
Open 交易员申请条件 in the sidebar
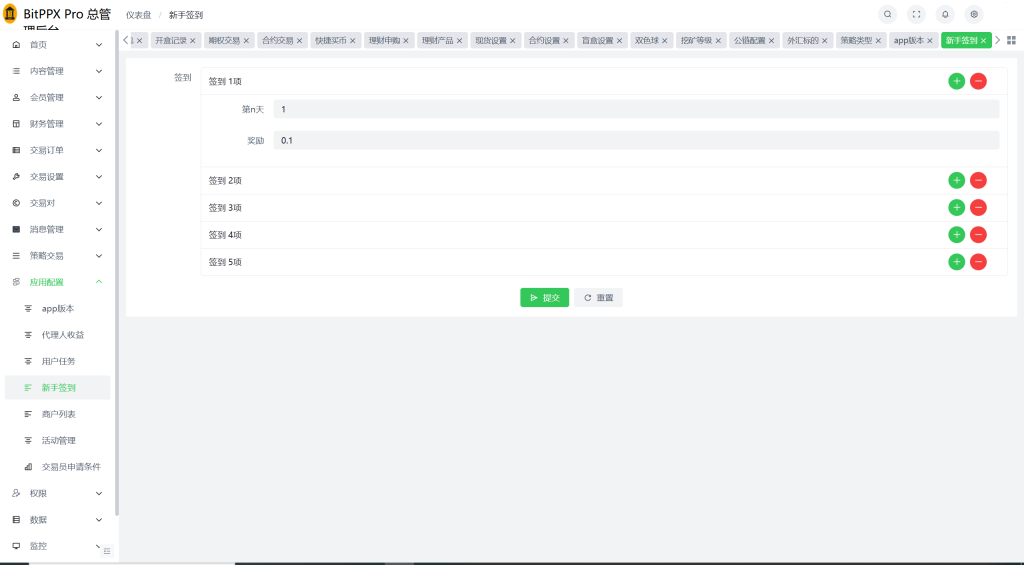[x=57, y=467]
